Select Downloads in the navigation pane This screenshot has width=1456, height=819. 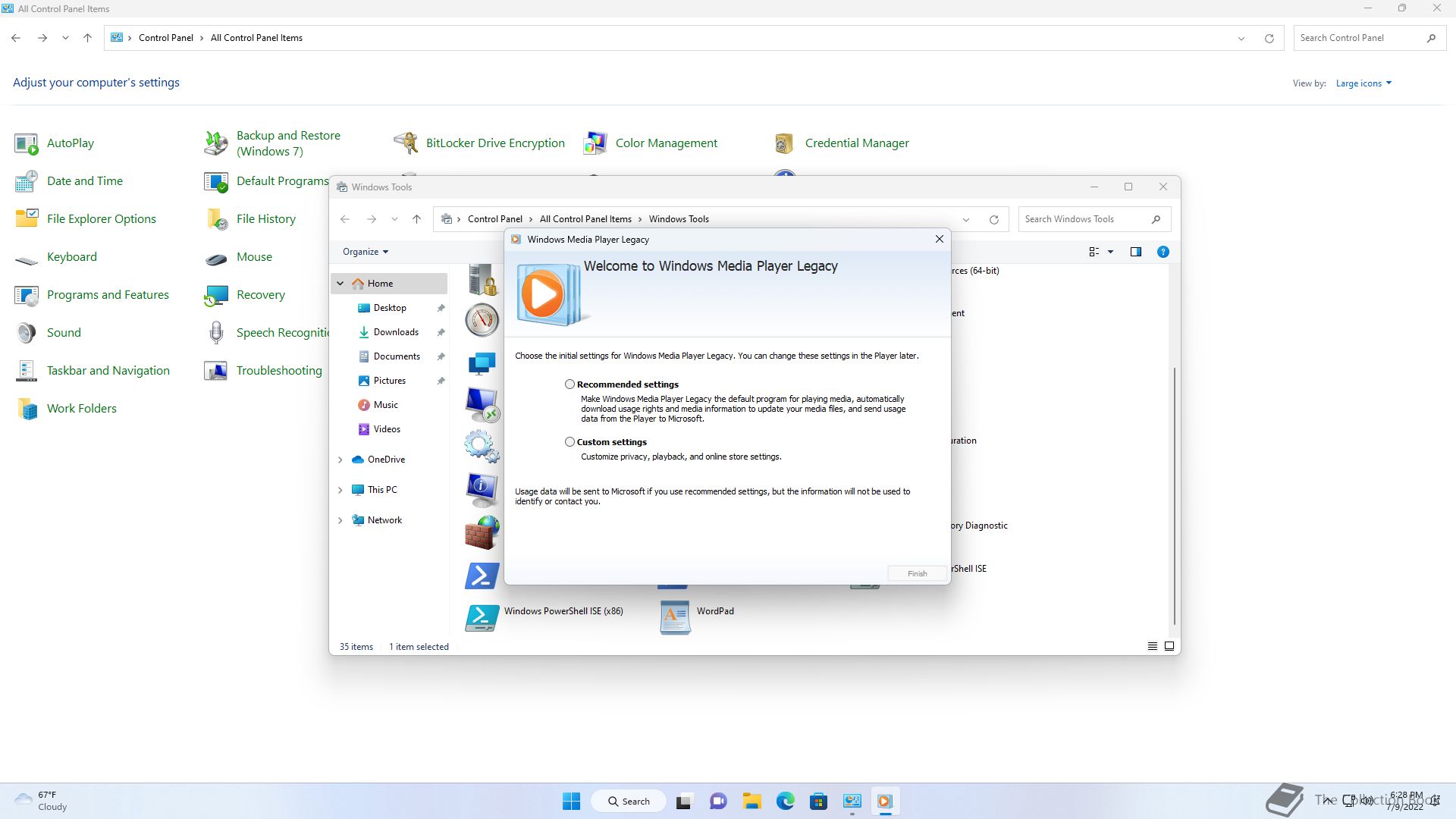395,332
